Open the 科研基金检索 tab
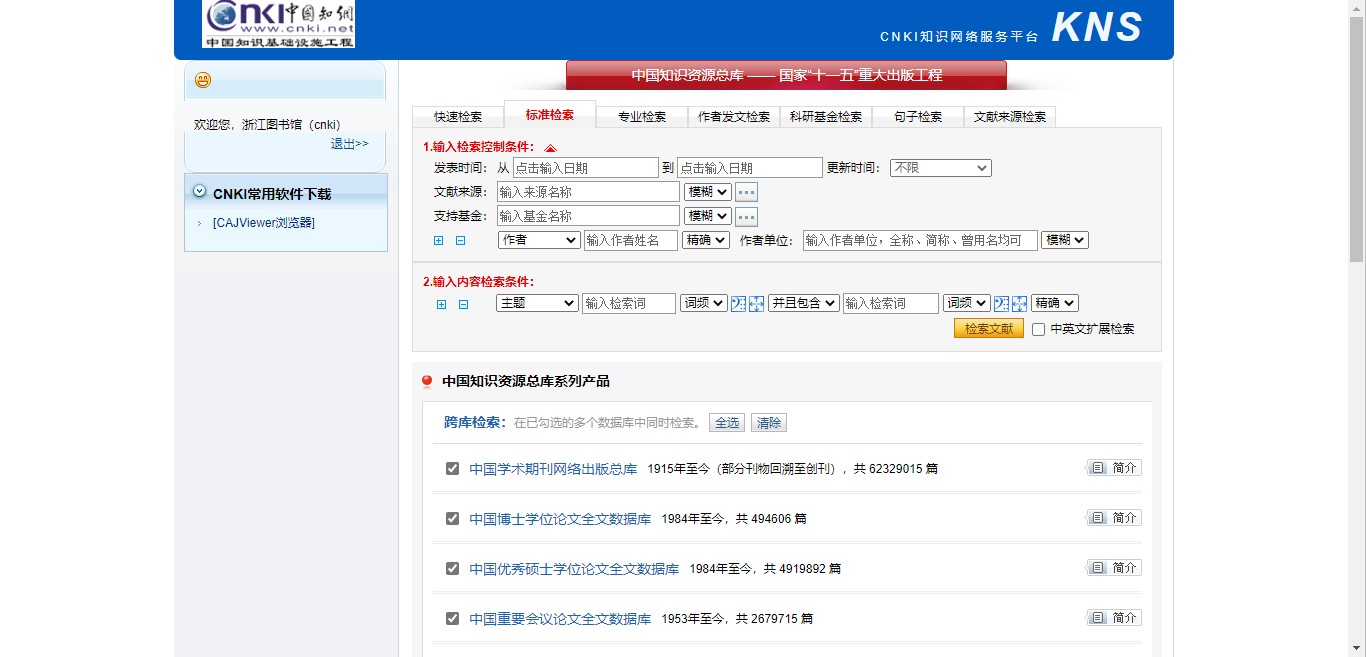 (826, 117)
